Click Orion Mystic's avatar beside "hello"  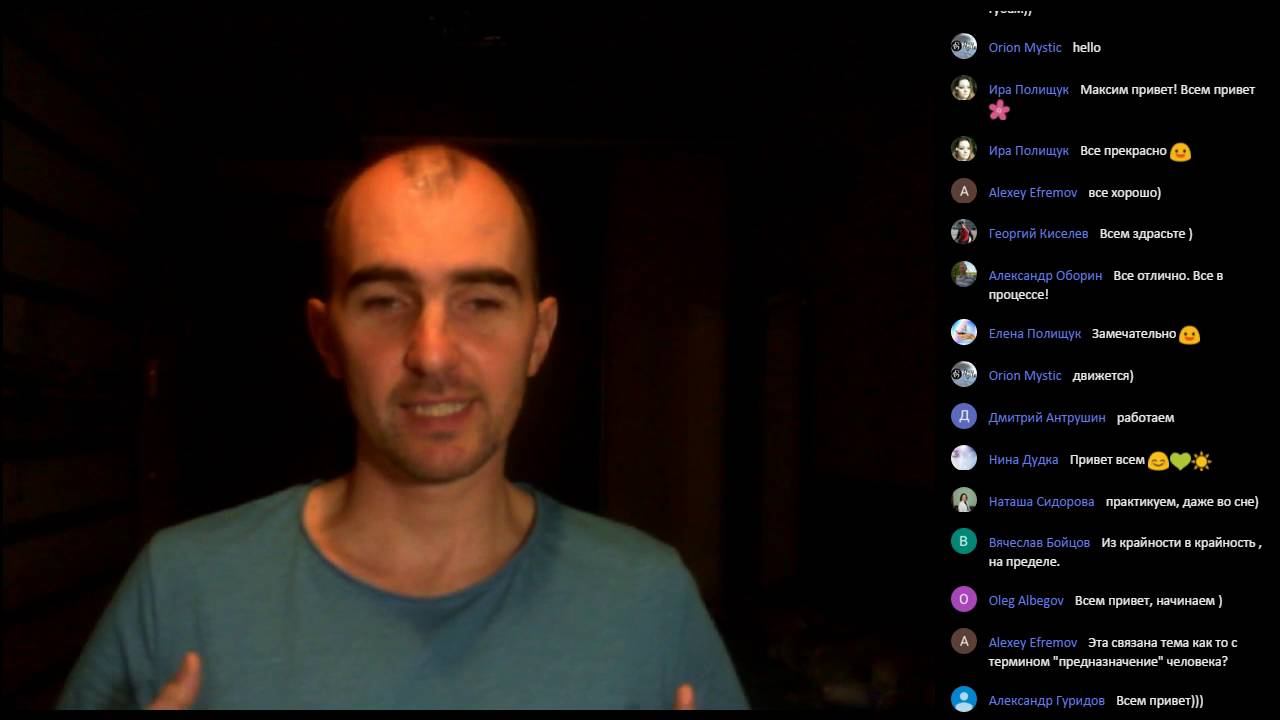coord(963,46)
